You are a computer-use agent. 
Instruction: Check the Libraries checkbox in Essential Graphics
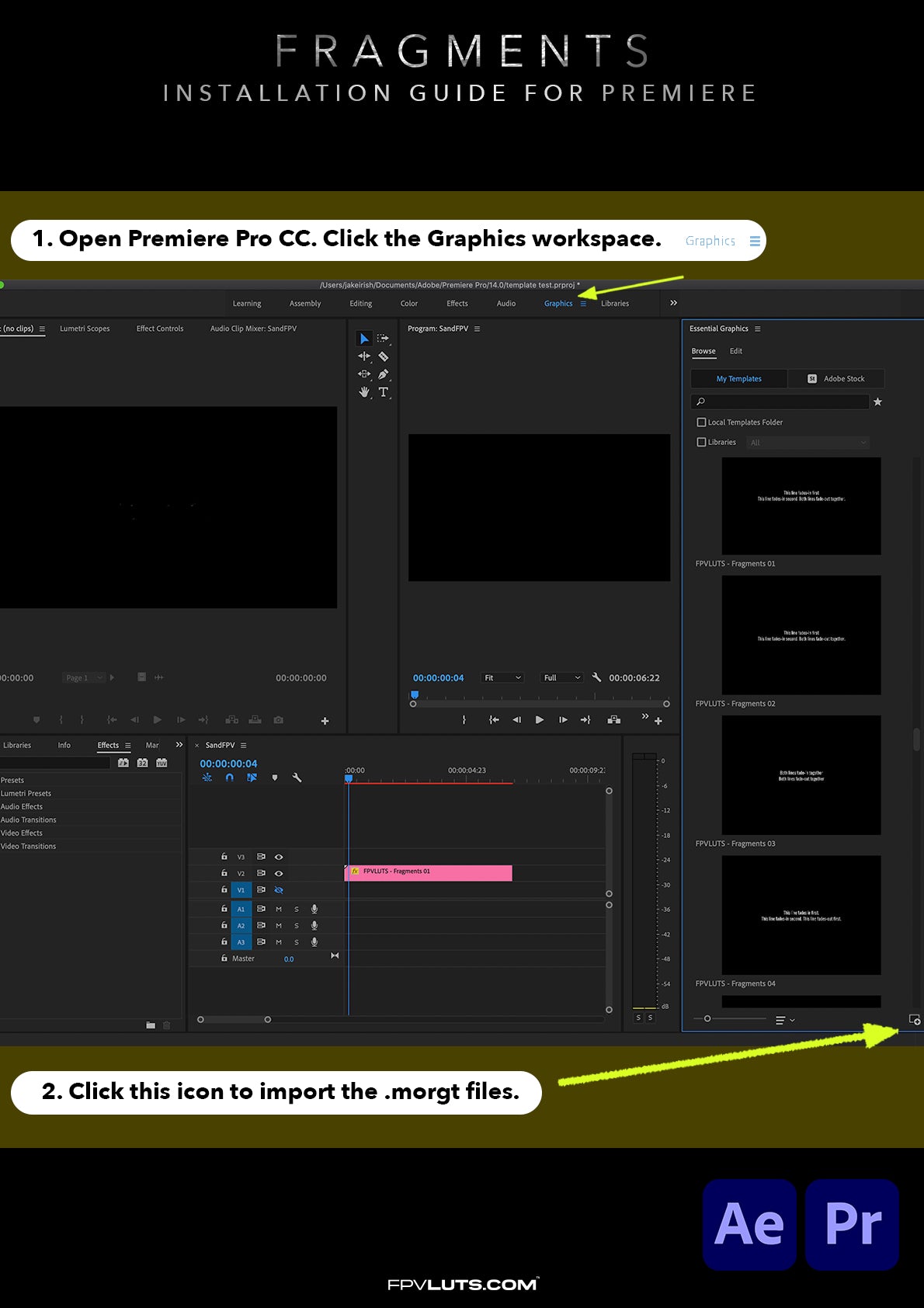click(701, 442)
